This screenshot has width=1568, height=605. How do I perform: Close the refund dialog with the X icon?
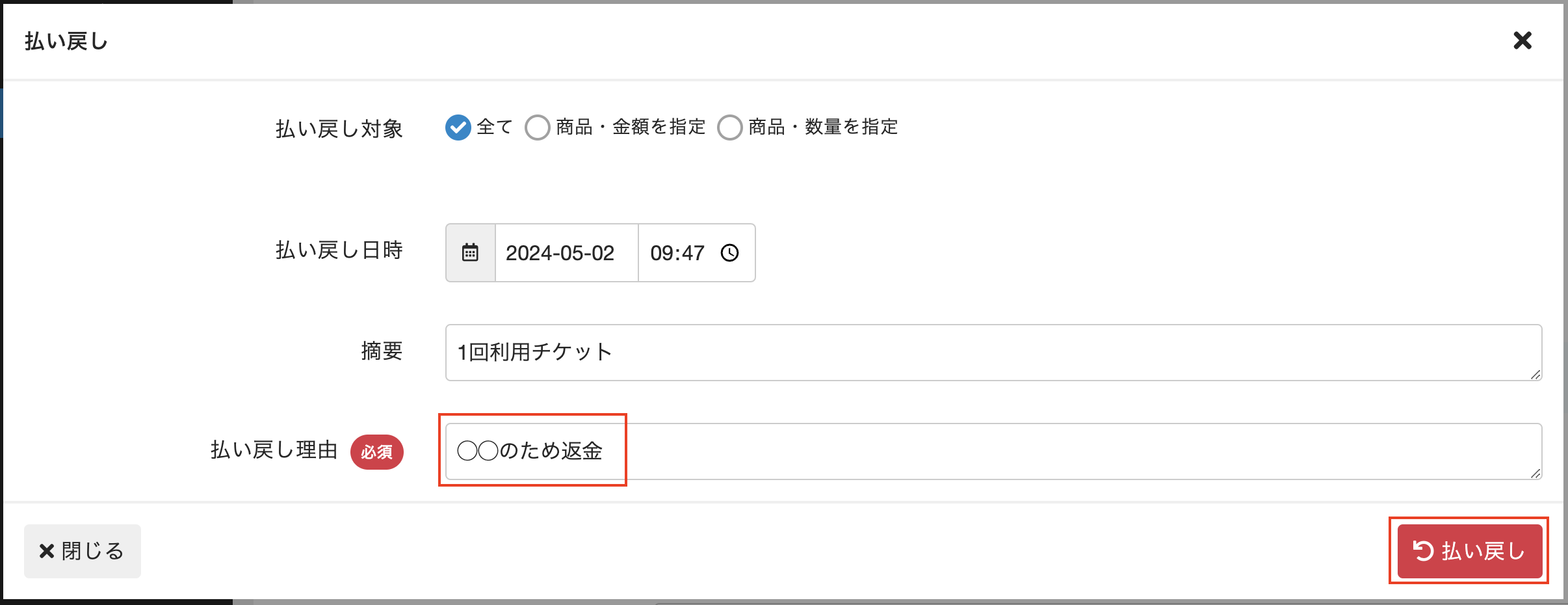[1522, 41]
